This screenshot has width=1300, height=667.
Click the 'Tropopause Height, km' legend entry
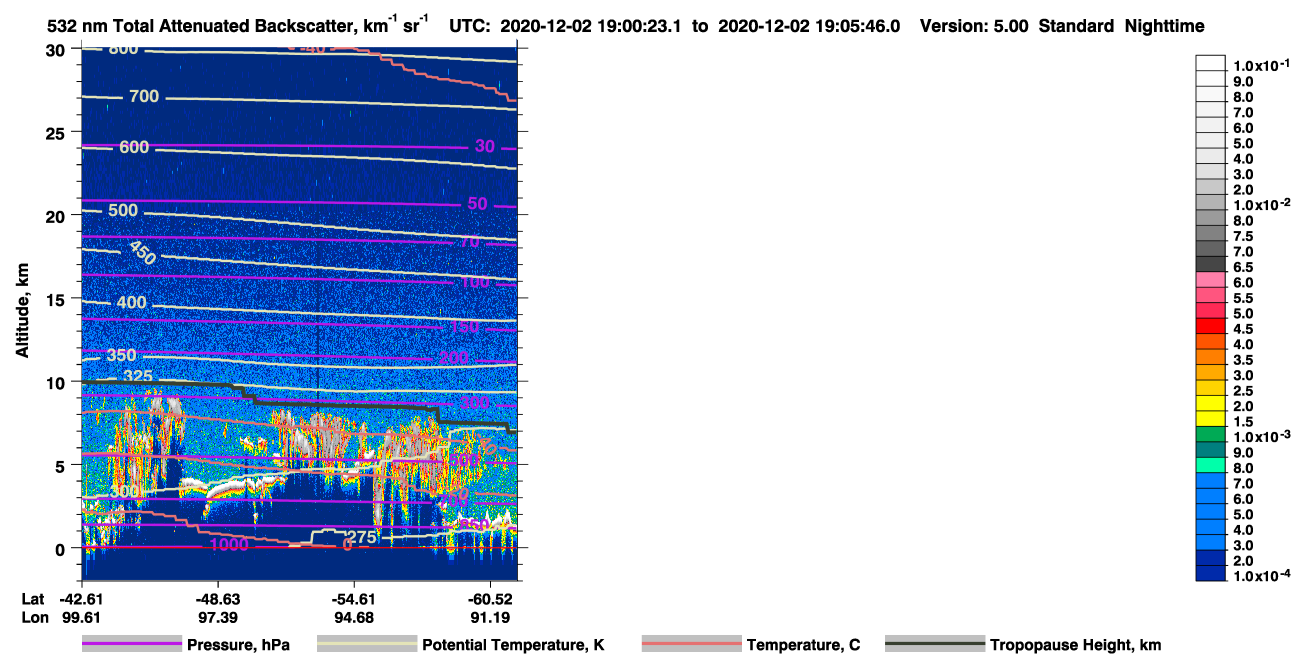(1076, 645)
